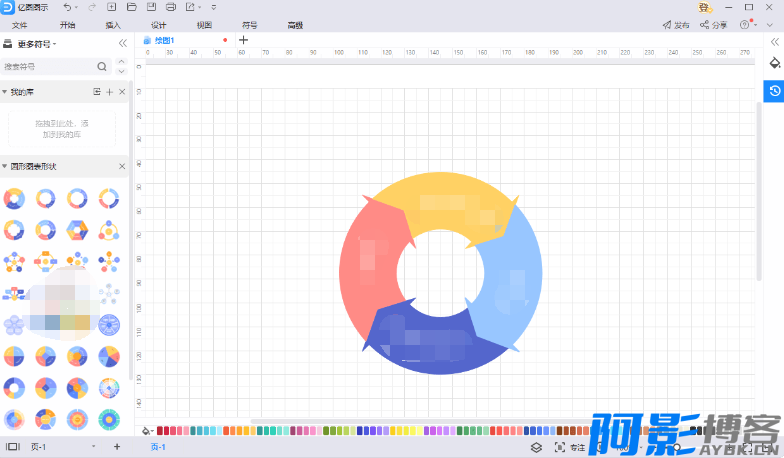Open the 开始 ribbon tab

(68, 25)
